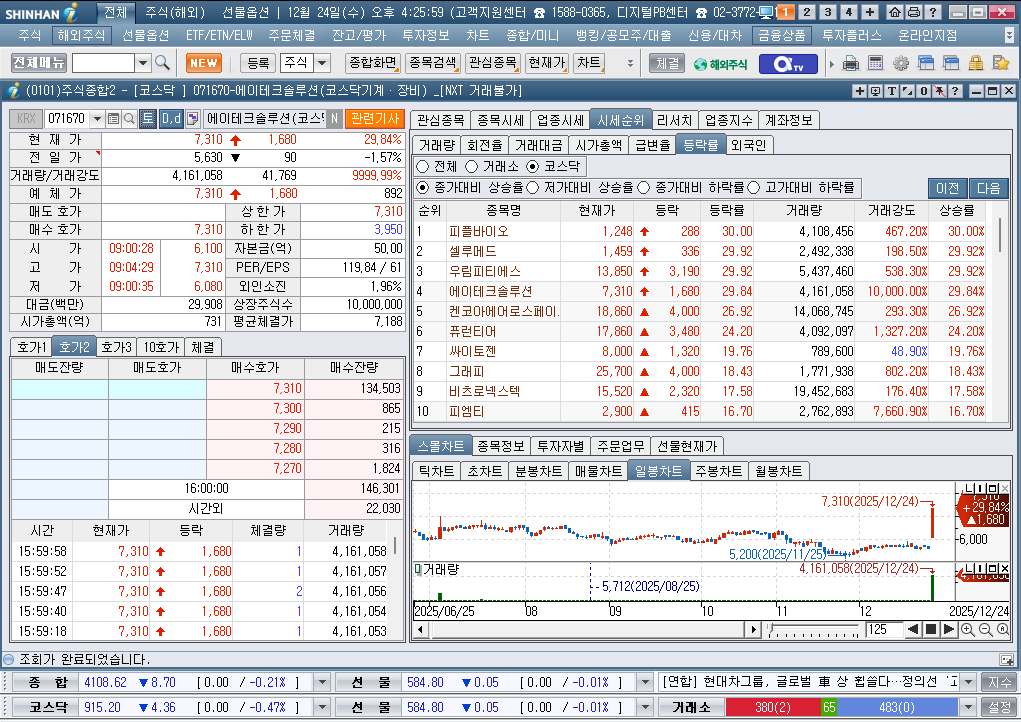Open the star favorites icon in toolbar
This screenshot has width=1021, height=722.
click(1001, 63)
